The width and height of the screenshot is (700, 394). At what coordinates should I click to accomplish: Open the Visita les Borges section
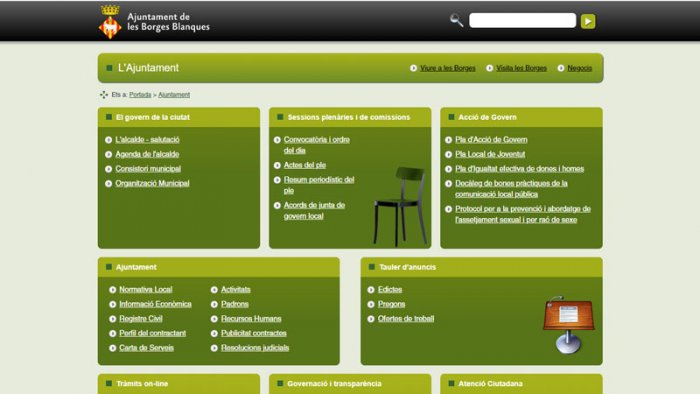pyautogui.click(x=521, y=68)
